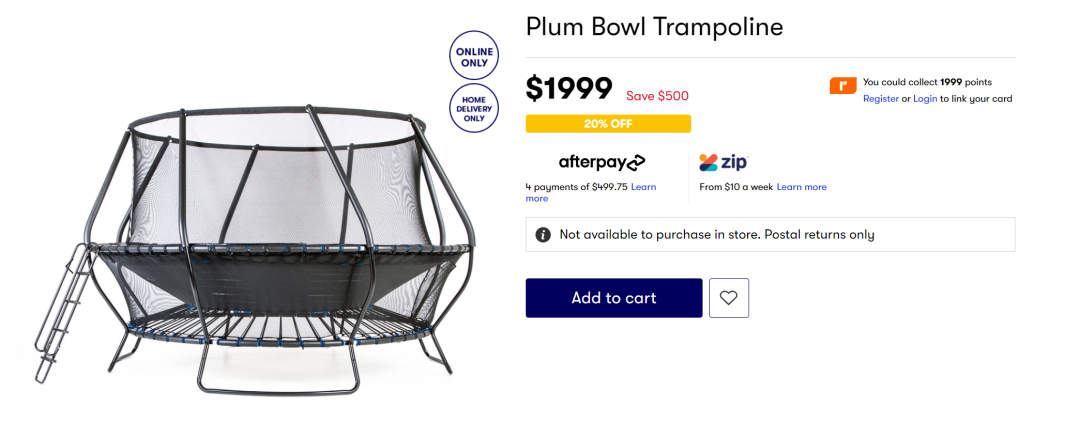Click the red Save $500 text
The image size is (1080, 422).
coord(657,96)
